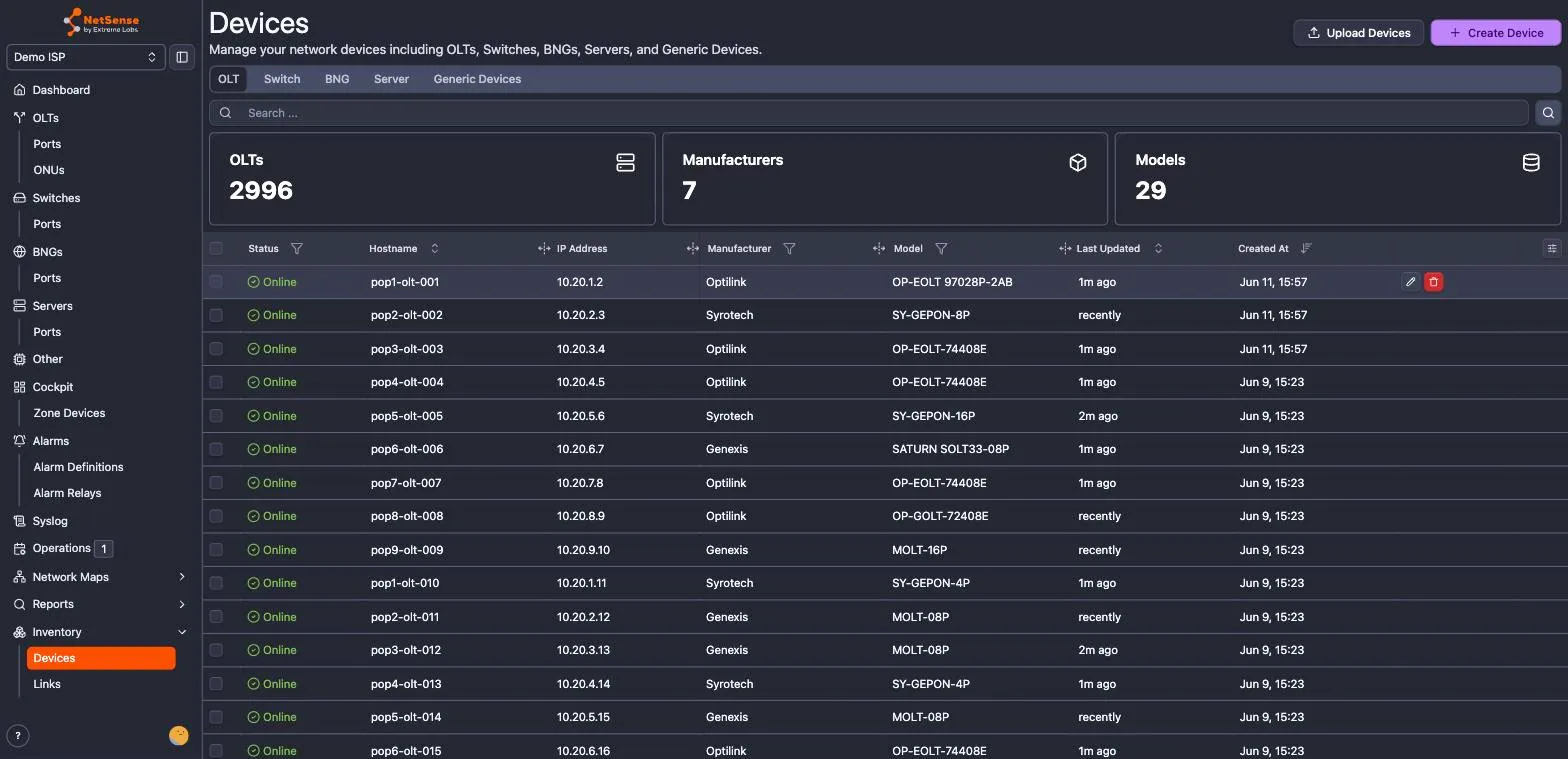
Task: Grab the Last Updated column resize handle
Action: point(1065,248)
